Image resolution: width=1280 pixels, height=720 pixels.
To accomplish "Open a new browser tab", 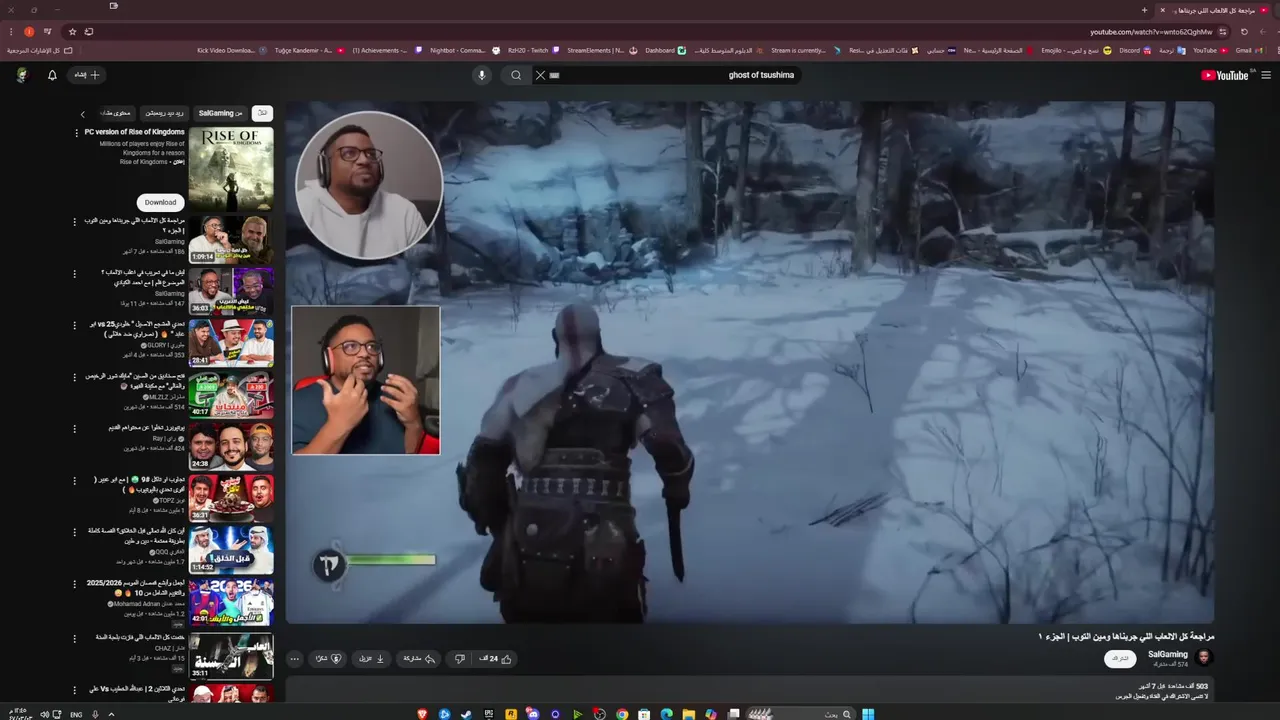I will (x=1144, y=10).
